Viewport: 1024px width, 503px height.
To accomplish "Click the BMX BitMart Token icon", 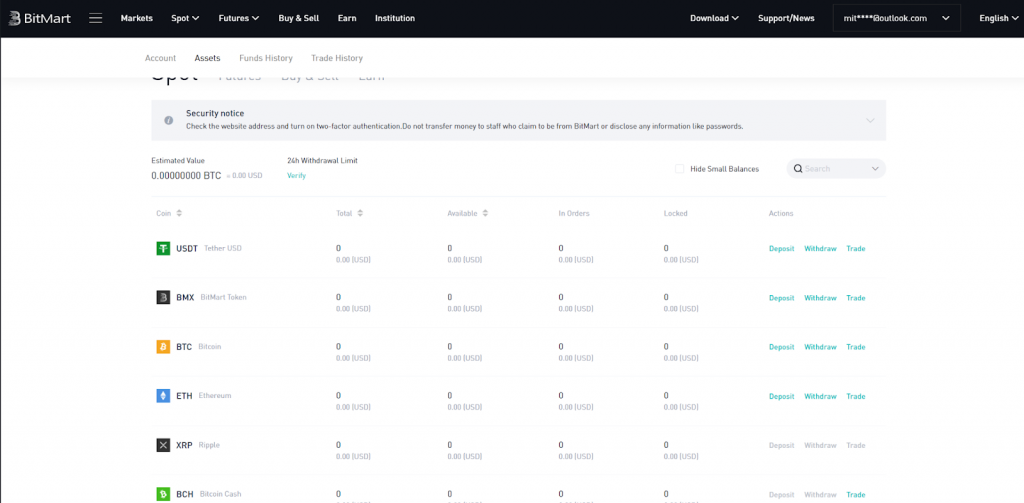I will (x=163, y=298).
